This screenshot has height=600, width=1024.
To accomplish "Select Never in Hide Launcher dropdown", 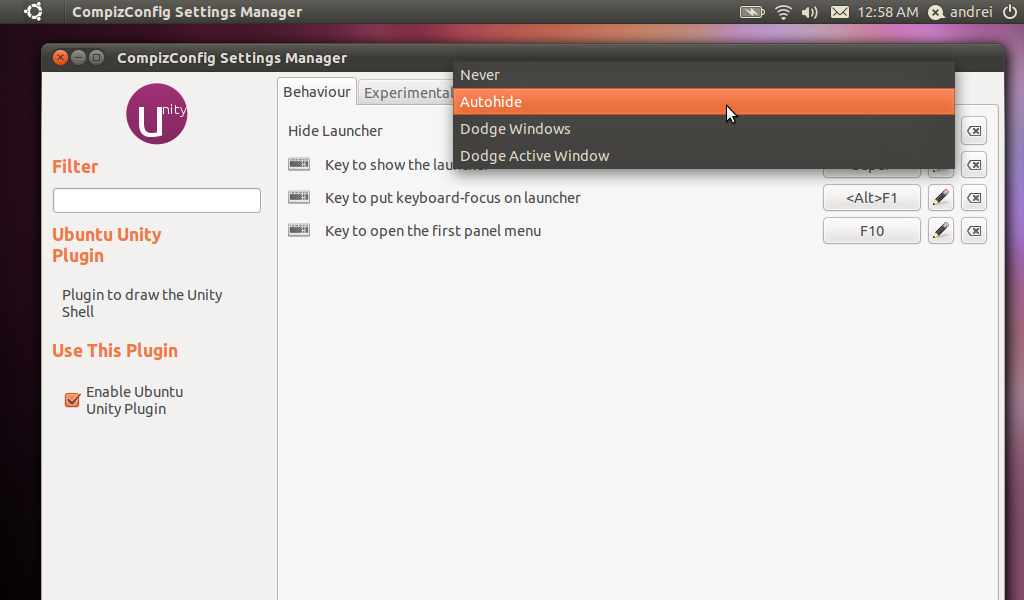I will coord(703,75).
